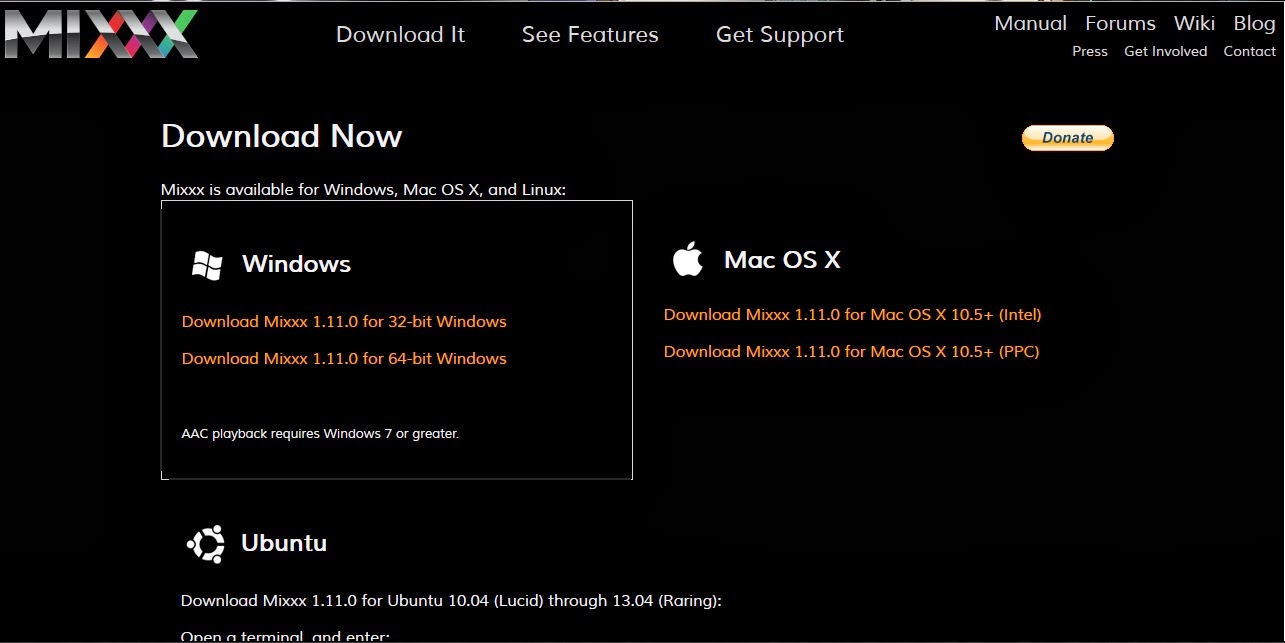The image size is (1285, 643).
Task: Click the Windows logo icon
Action: pyautogui.click(x=207, y=265)
